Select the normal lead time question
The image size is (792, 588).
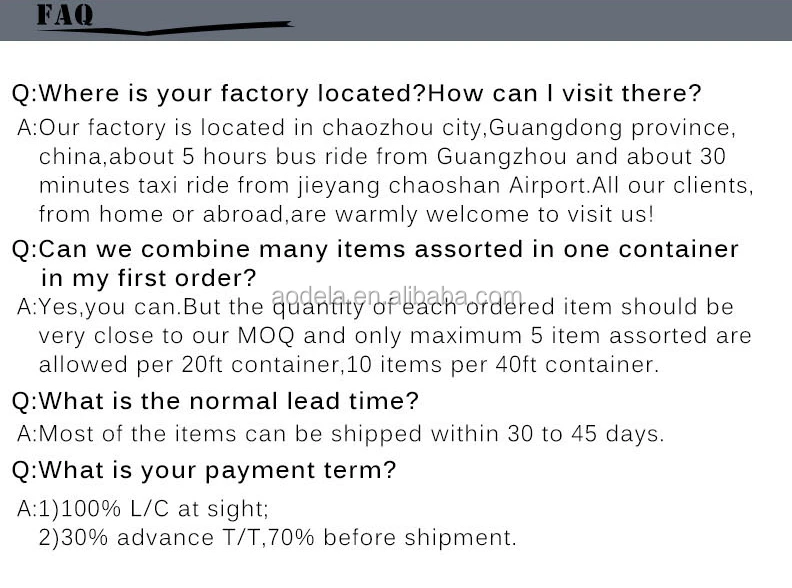tap(215, 401)
